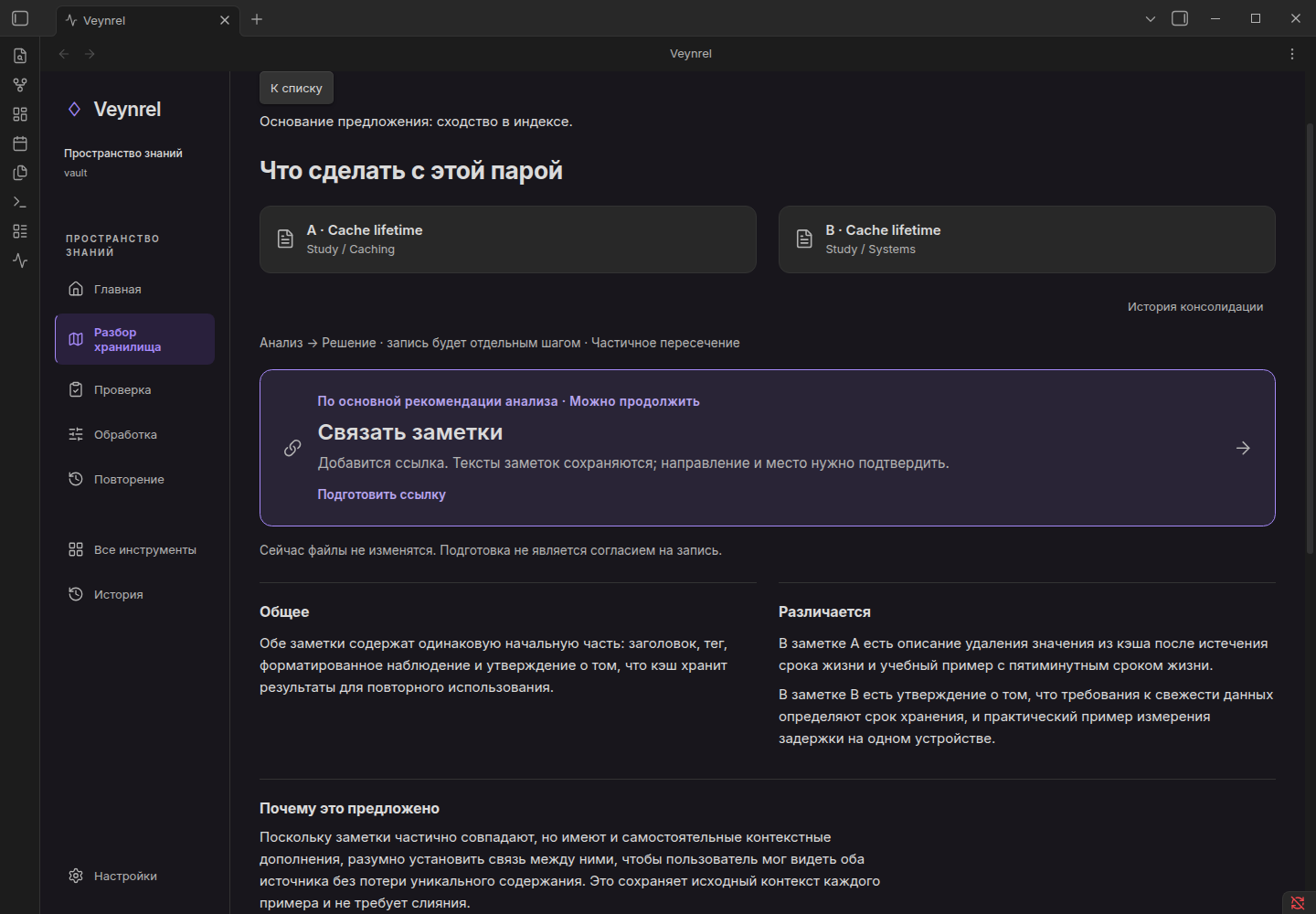Toggle the right sidebar panel icon
1316x914 pixels.
[x=1180, y=18]
